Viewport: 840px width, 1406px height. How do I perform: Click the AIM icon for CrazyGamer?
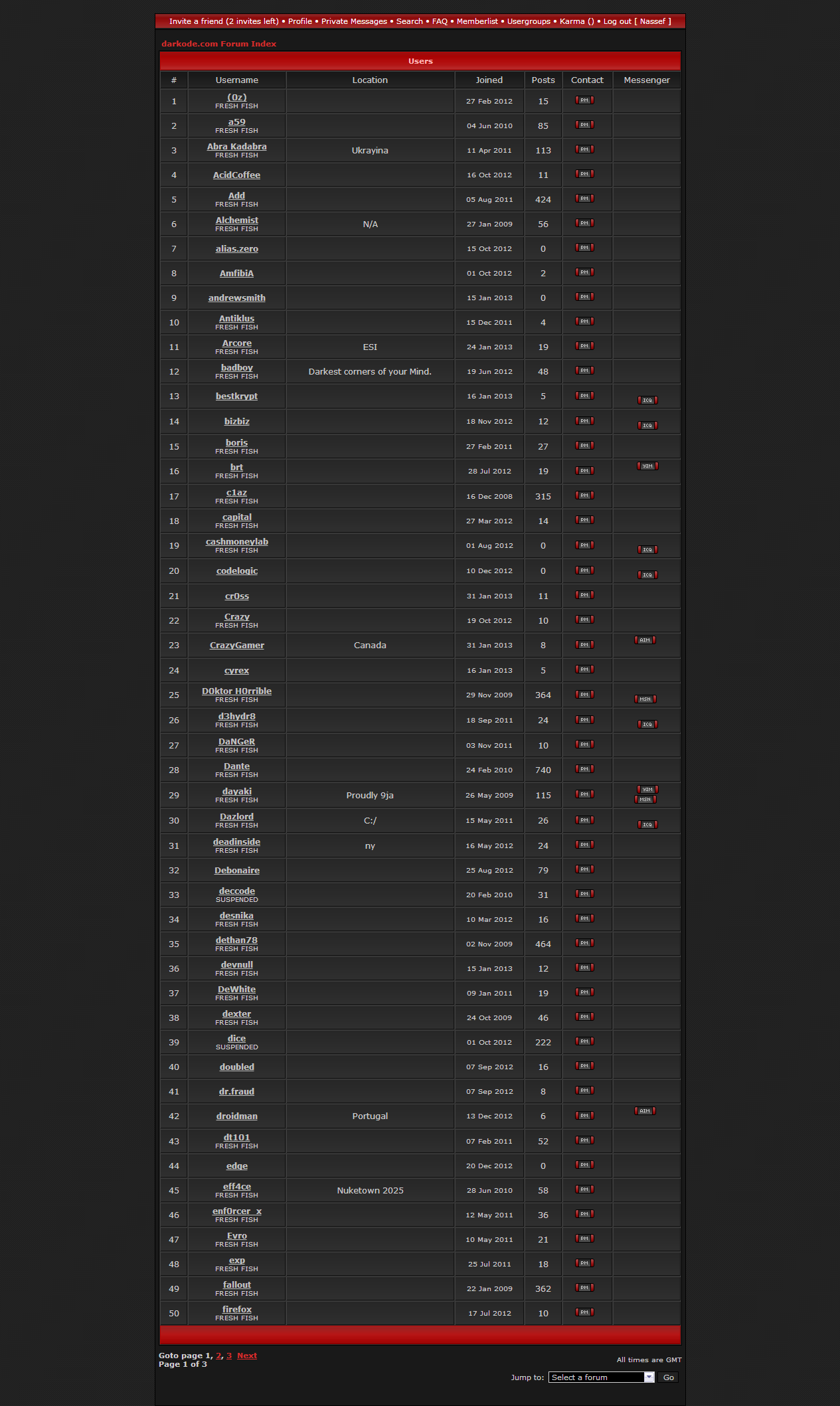click(644, 640)
